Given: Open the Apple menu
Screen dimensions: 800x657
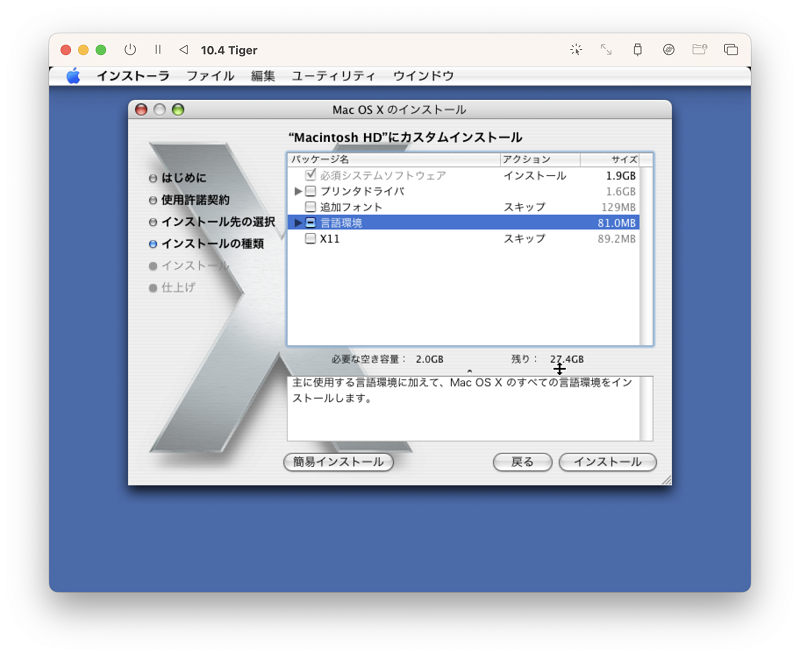Looking at the screenshot, I should [x=73, y=76].
